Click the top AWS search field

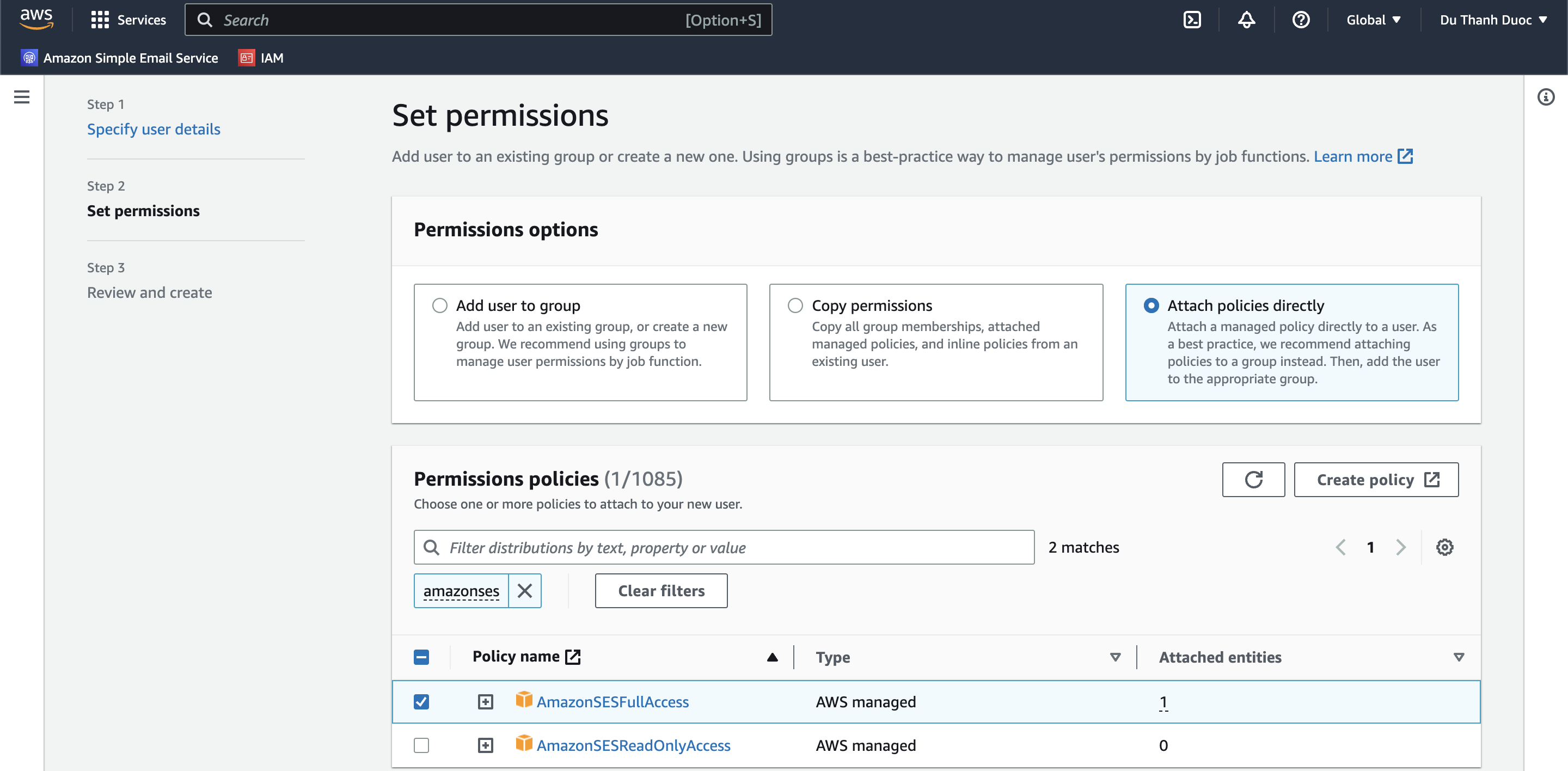(x=478, y=20)
